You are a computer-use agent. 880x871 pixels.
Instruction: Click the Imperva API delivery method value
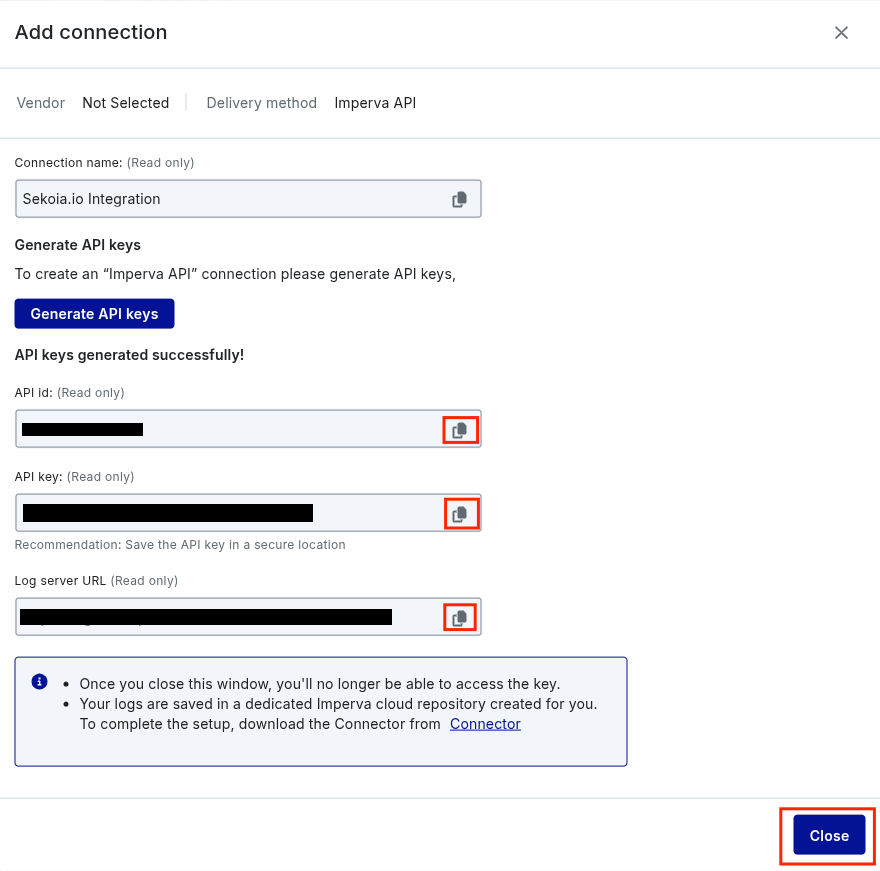coord(375,103)
